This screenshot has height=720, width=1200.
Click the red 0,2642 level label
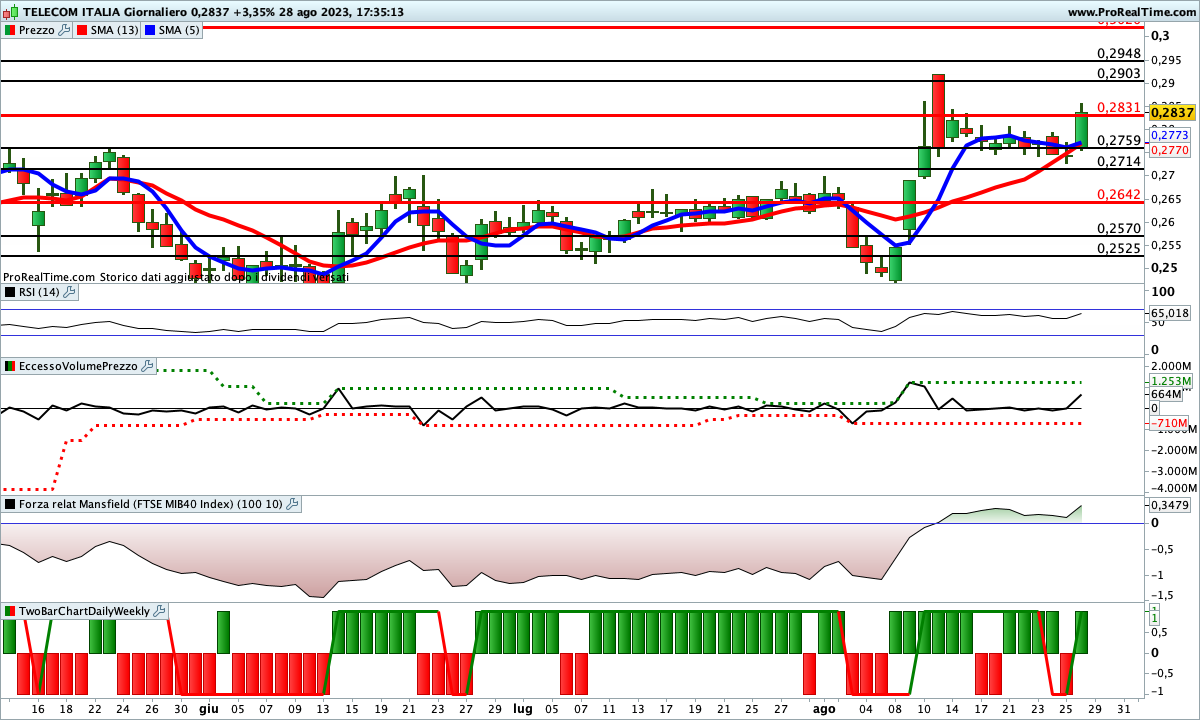[1118, 194]
